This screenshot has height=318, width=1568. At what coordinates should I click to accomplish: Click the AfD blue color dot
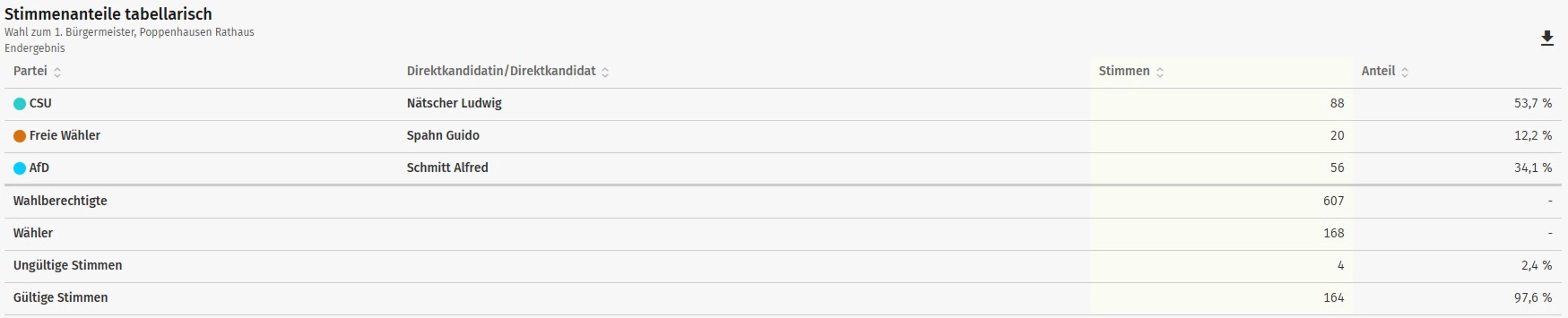click(19, 168)
